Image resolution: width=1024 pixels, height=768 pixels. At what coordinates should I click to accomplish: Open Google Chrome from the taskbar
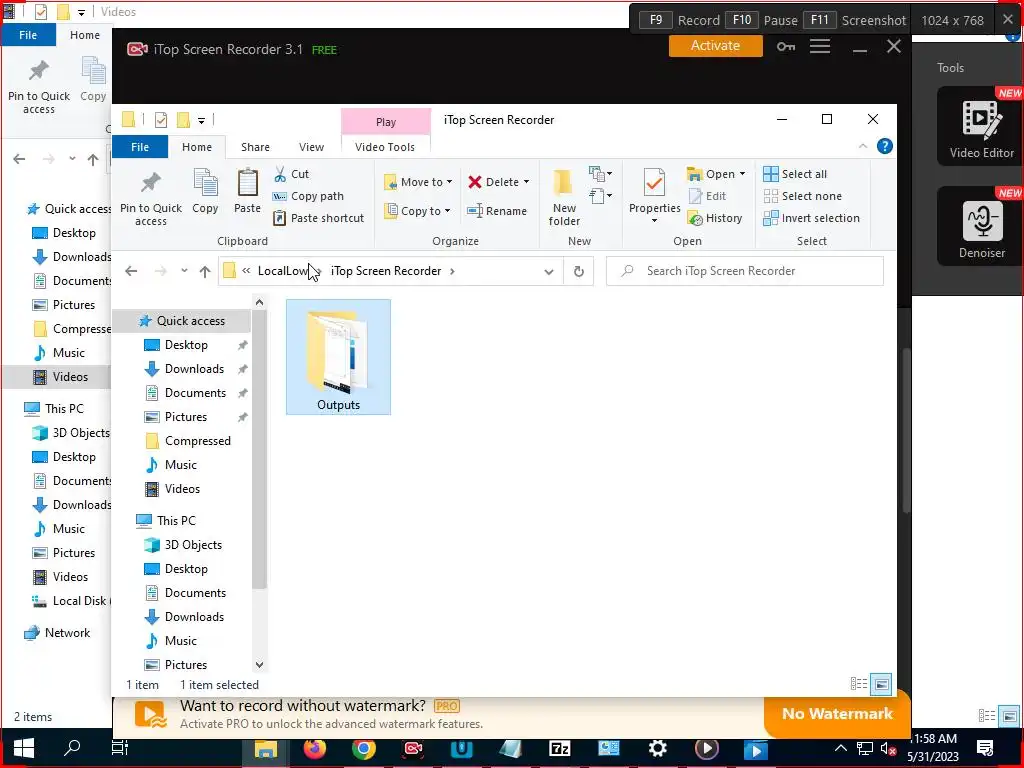[x=363, y=748]
